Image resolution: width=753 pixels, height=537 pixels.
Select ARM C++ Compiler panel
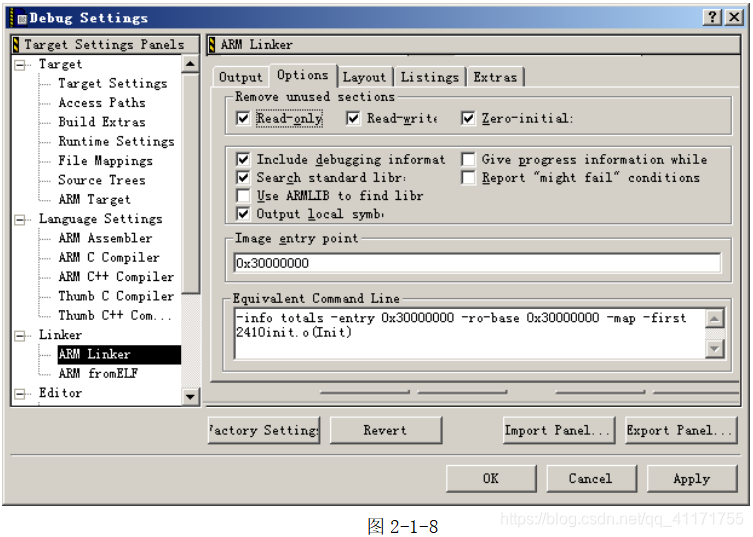coord(116,277)
